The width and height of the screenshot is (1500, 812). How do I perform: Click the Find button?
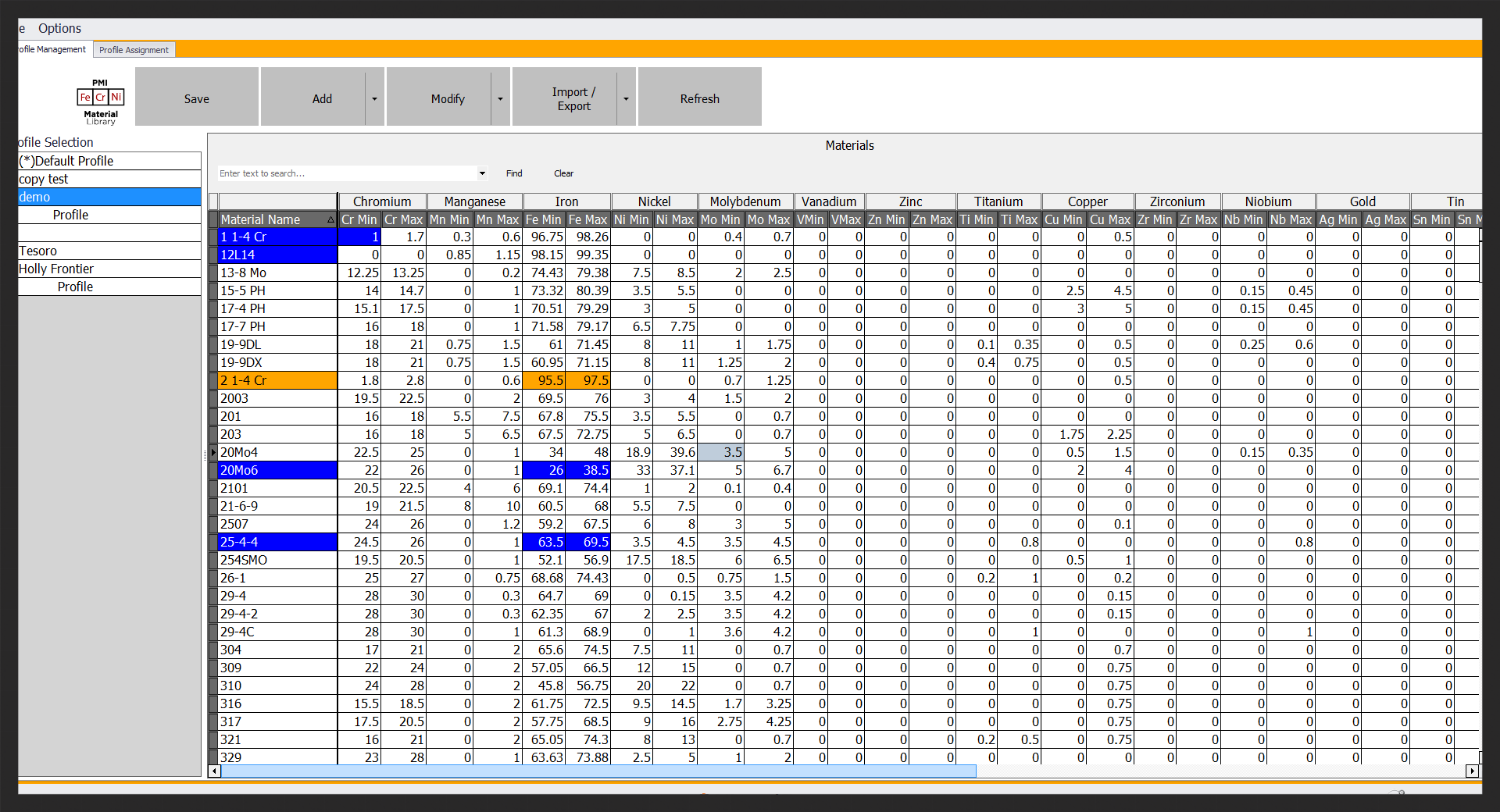(x=514, y=173)
